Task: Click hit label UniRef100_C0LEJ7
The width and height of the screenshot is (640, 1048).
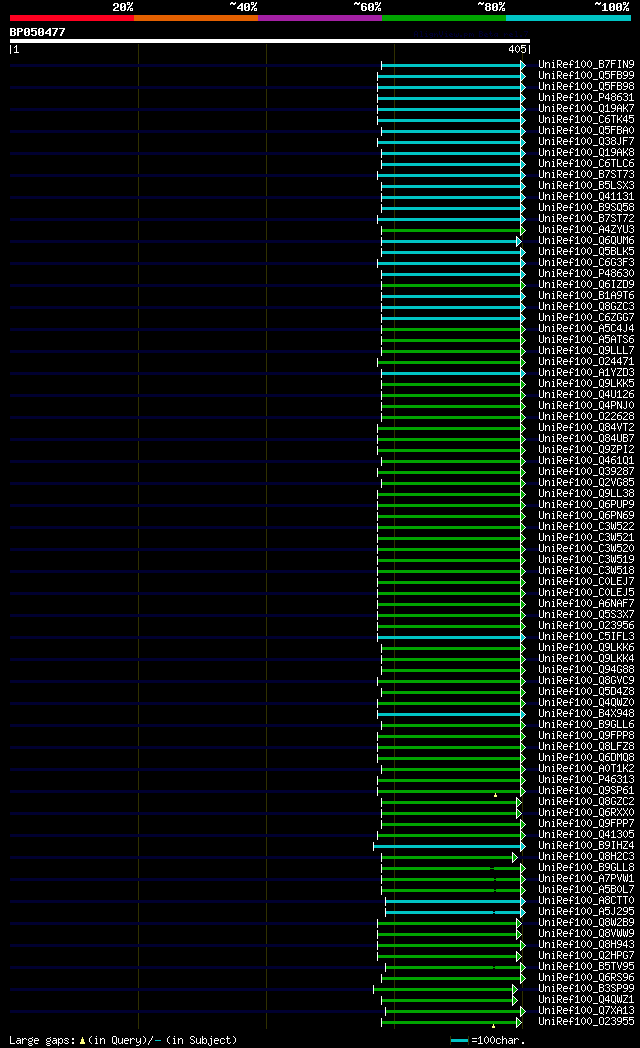Action: (x=587, y=581)
